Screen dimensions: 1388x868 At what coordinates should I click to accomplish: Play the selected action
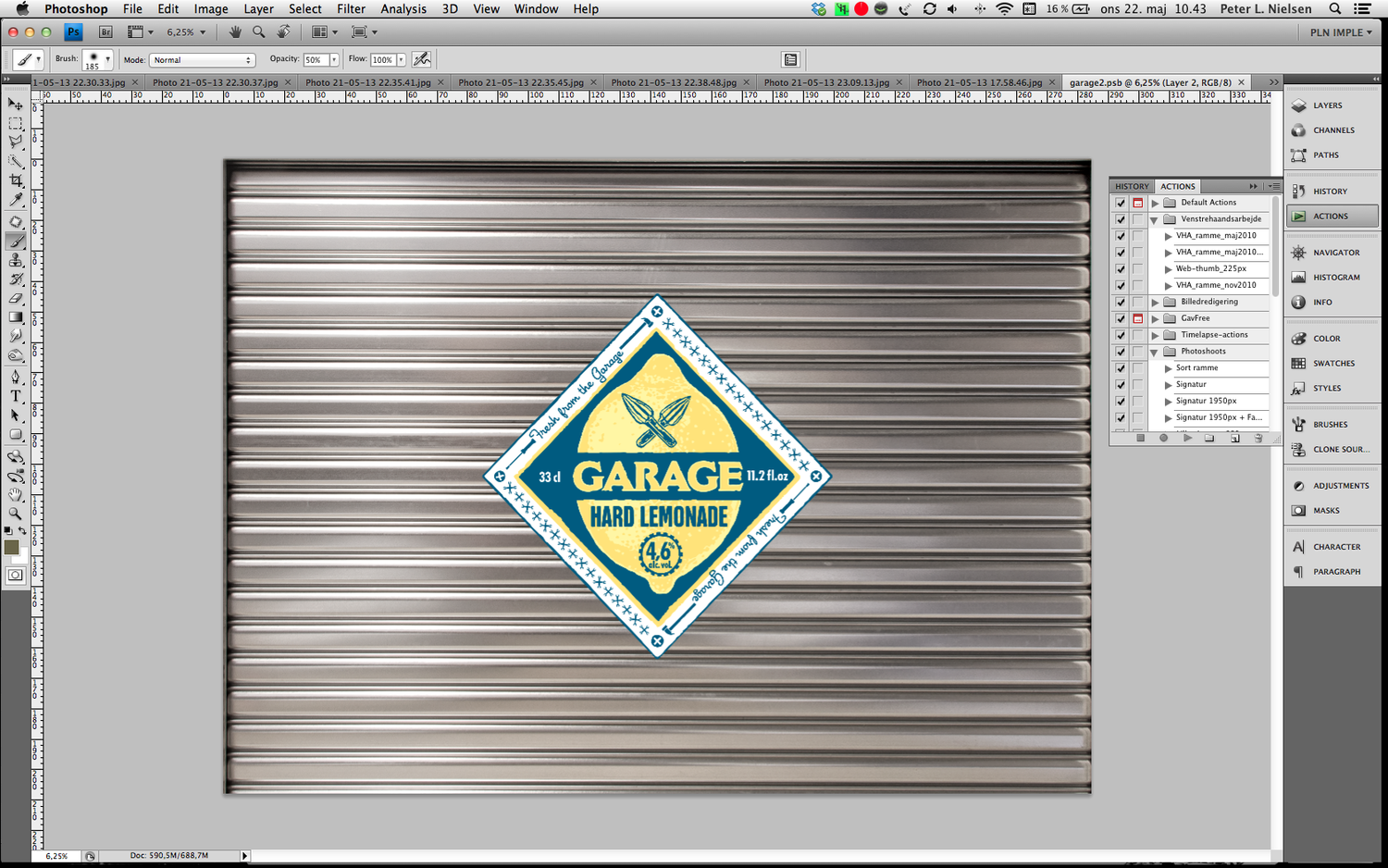(x=1187, y=439)
